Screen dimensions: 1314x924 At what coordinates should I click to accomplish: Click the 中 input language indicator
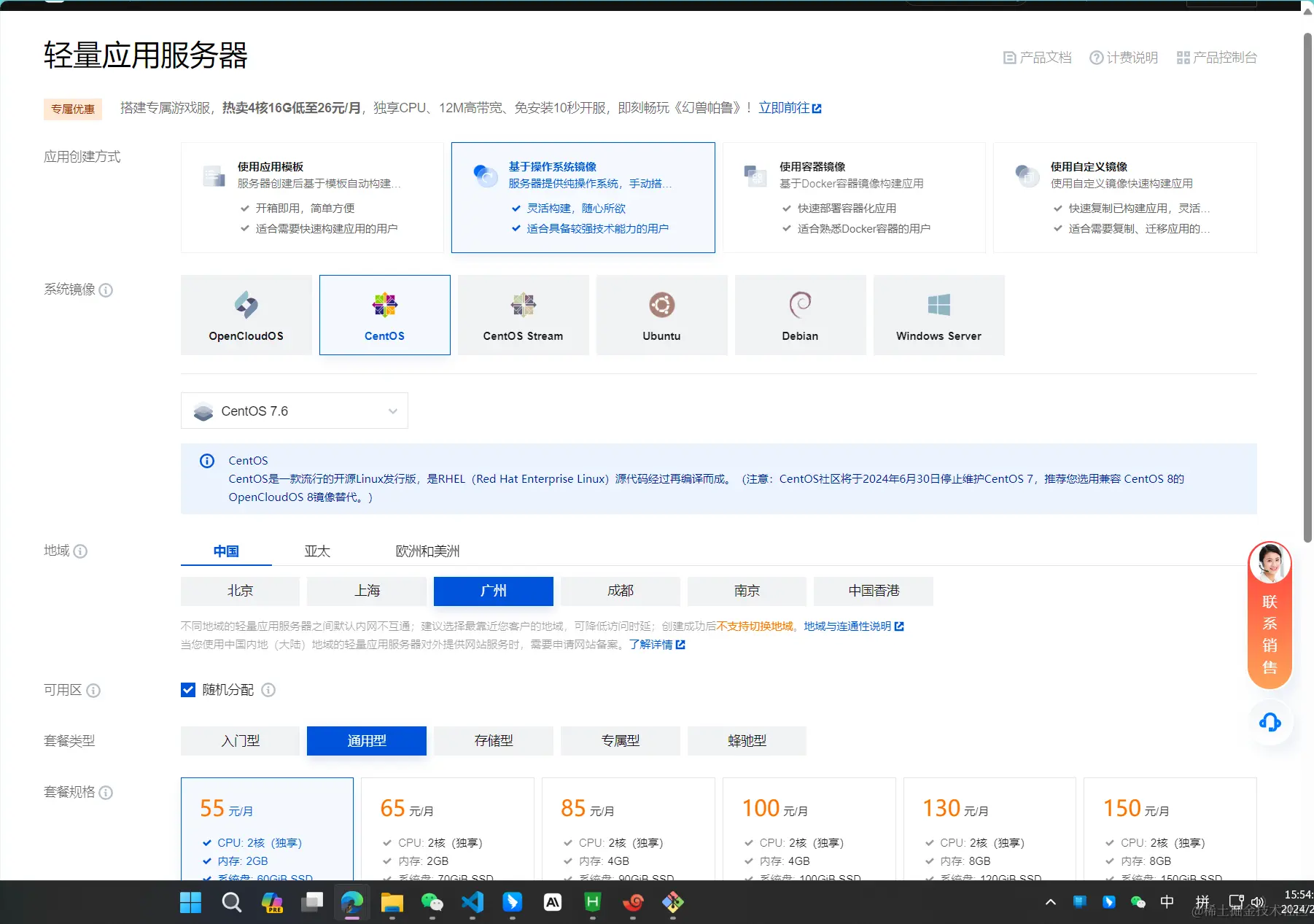1167,902
